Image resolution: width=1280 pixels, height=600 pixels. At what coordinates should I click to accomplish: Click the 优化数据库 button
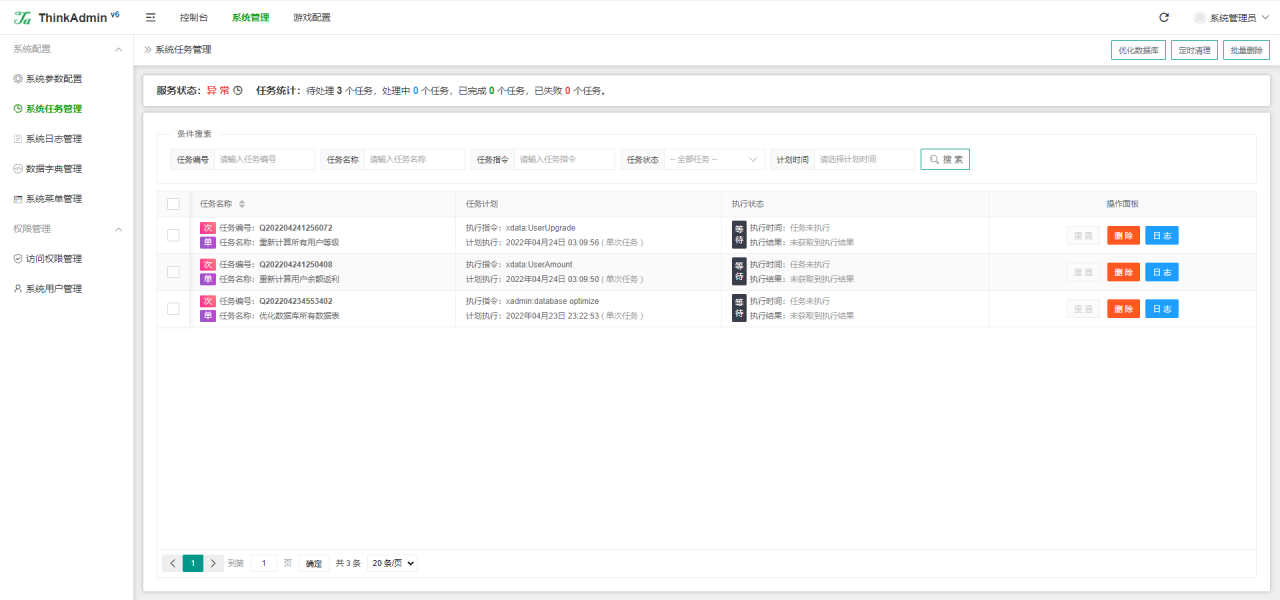point(1138,50)
